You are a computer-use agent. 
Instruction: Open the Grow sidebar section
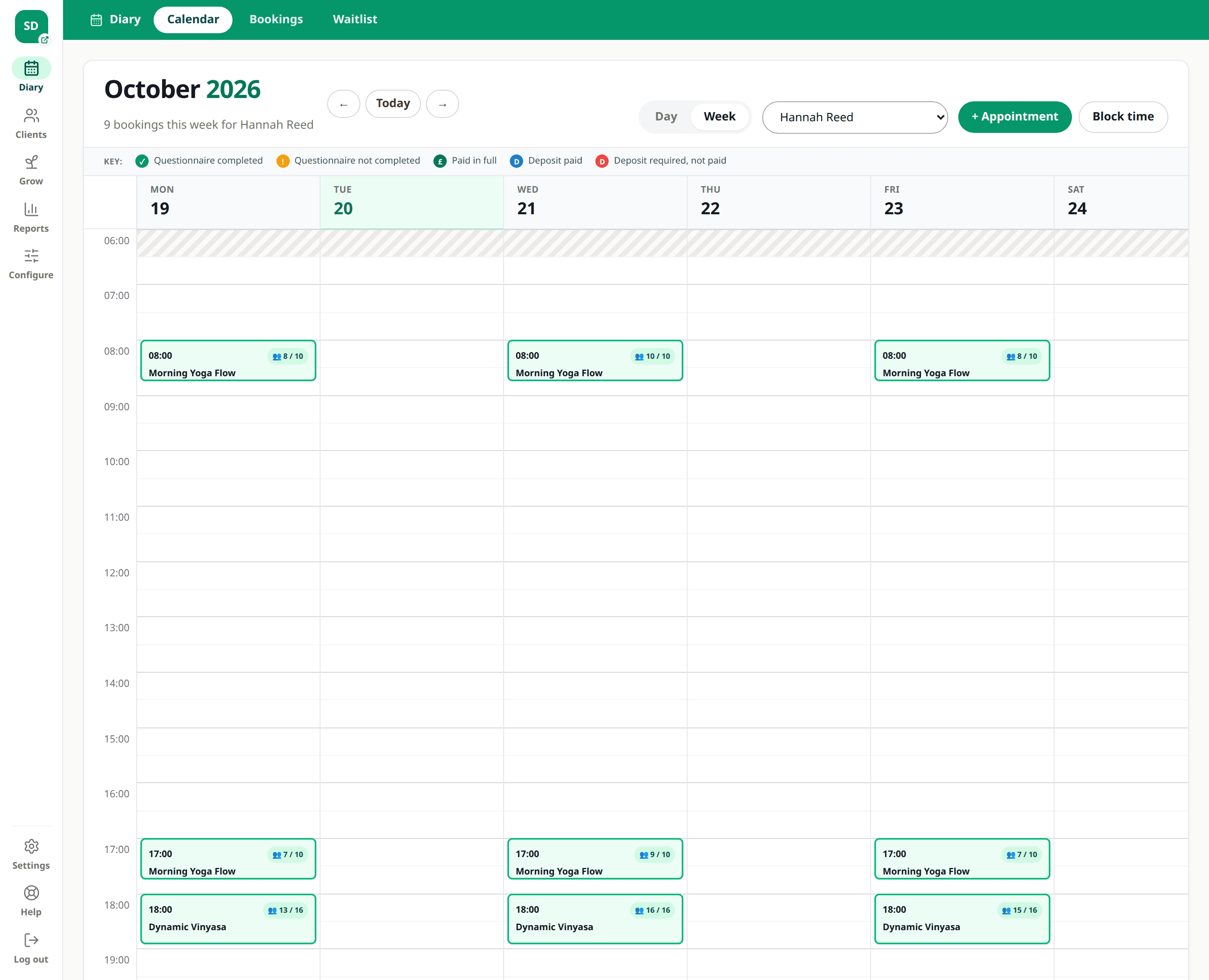pyautogui.click(x=31, y=170)
